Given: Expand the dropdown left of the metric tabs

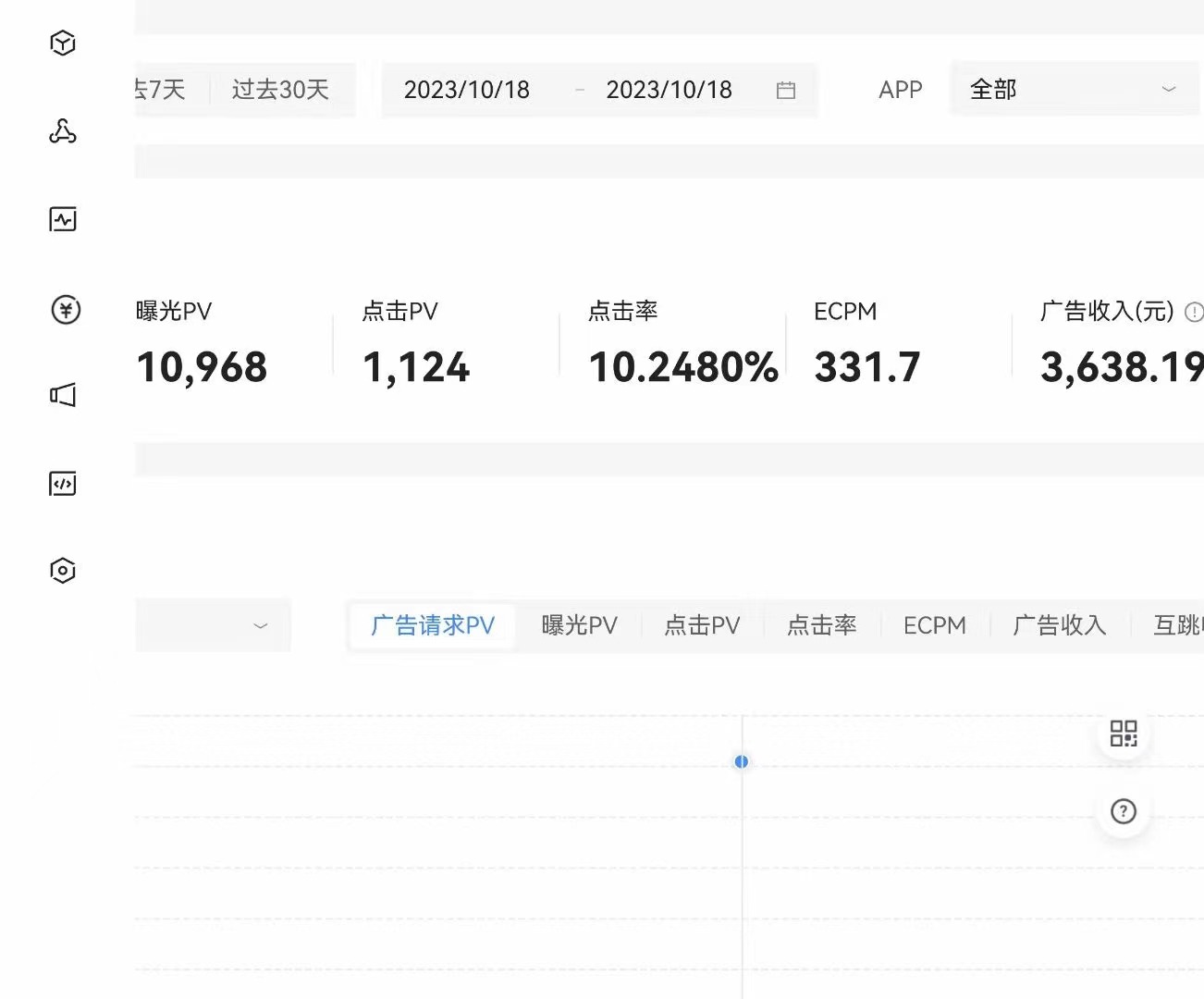Looking at the screenshot, I should [214, 626].
